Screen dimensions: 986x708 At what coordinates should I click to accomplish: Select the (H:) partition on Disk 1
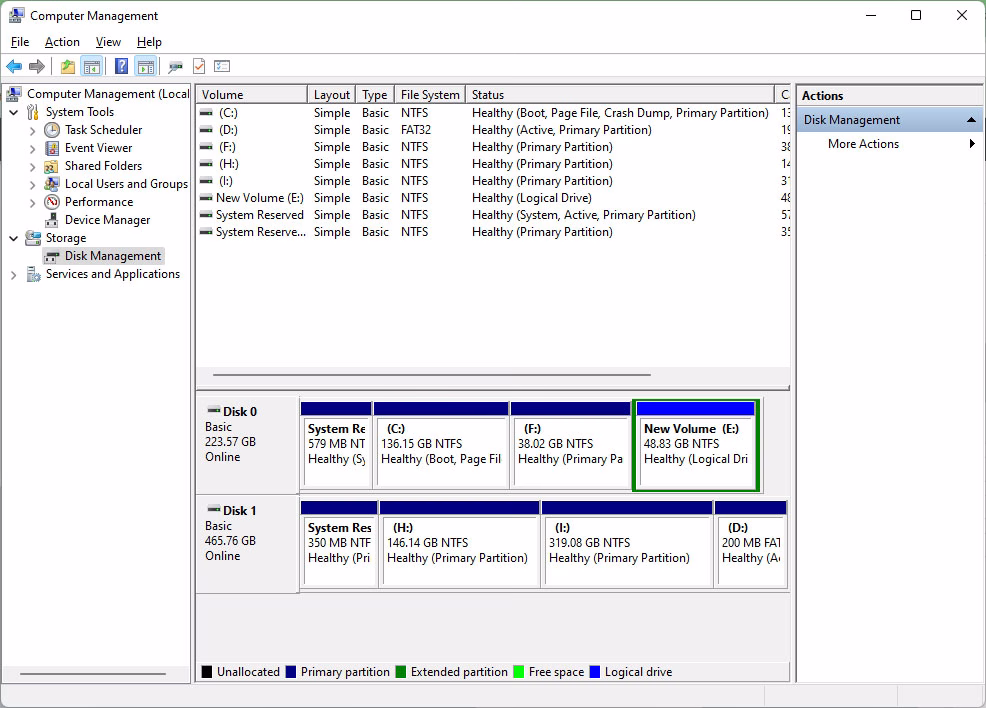[460, 544]
